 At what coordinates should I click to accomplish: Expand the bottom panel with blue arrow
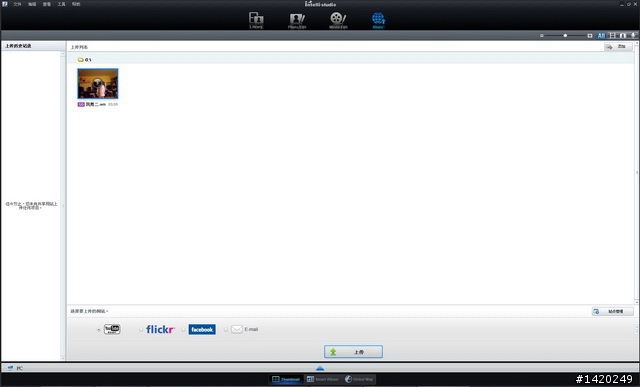pyautogui.click(x=320, y=368)
